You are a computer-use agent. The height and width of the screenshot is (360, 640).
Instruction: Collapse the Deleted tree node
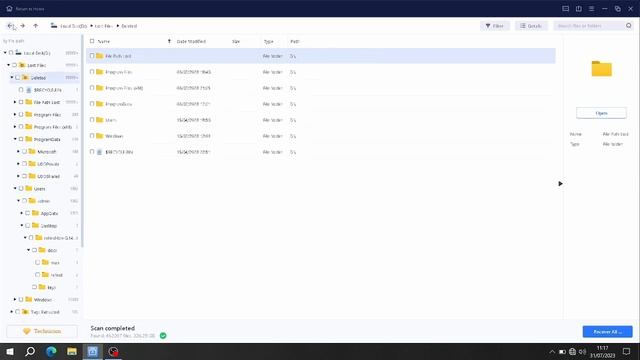pyautogui.click(x=12, y=77)
